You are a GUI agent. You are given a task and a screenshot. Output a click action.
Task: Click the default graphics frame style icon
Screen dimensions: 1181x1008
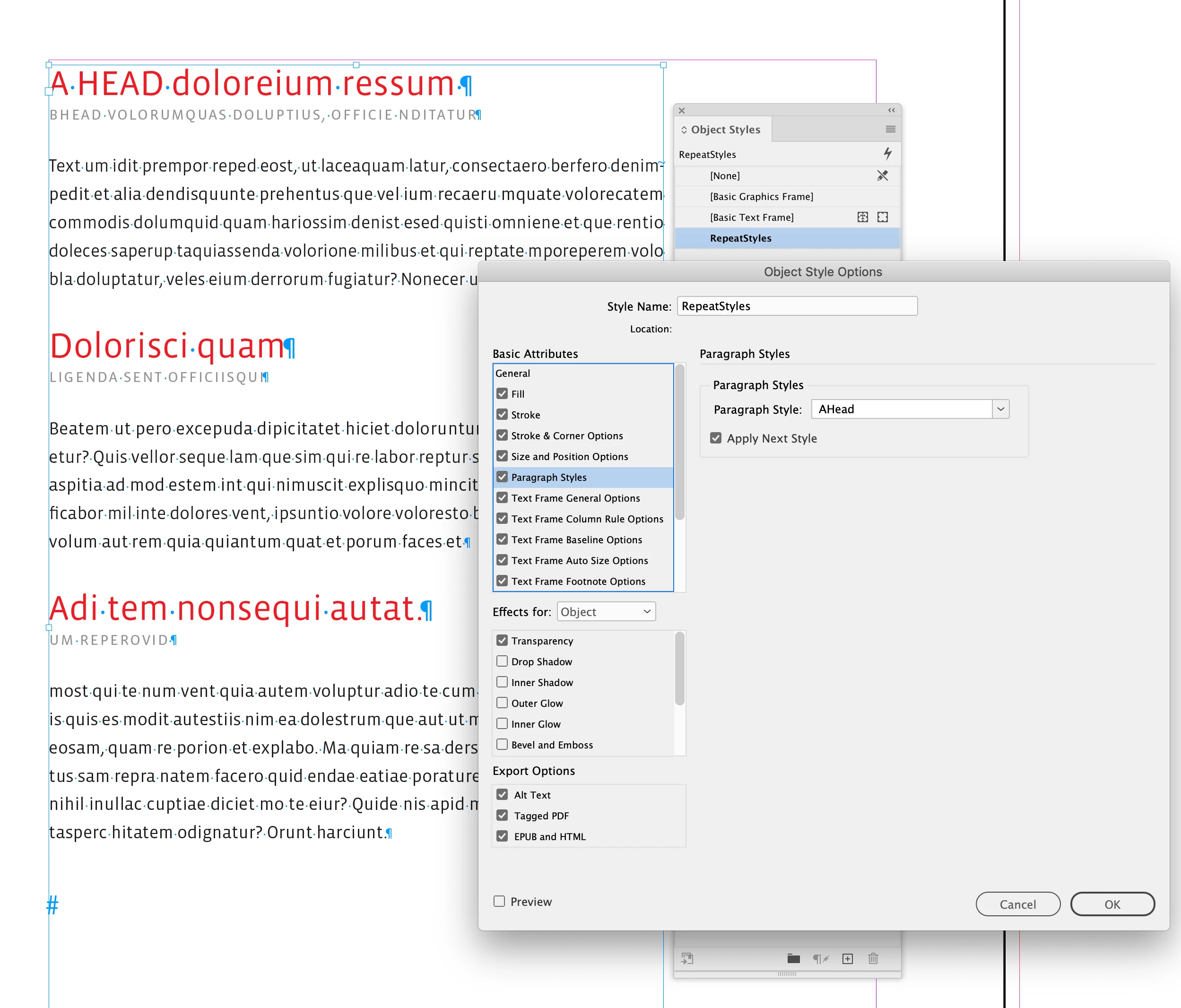[x=882, y=217]
